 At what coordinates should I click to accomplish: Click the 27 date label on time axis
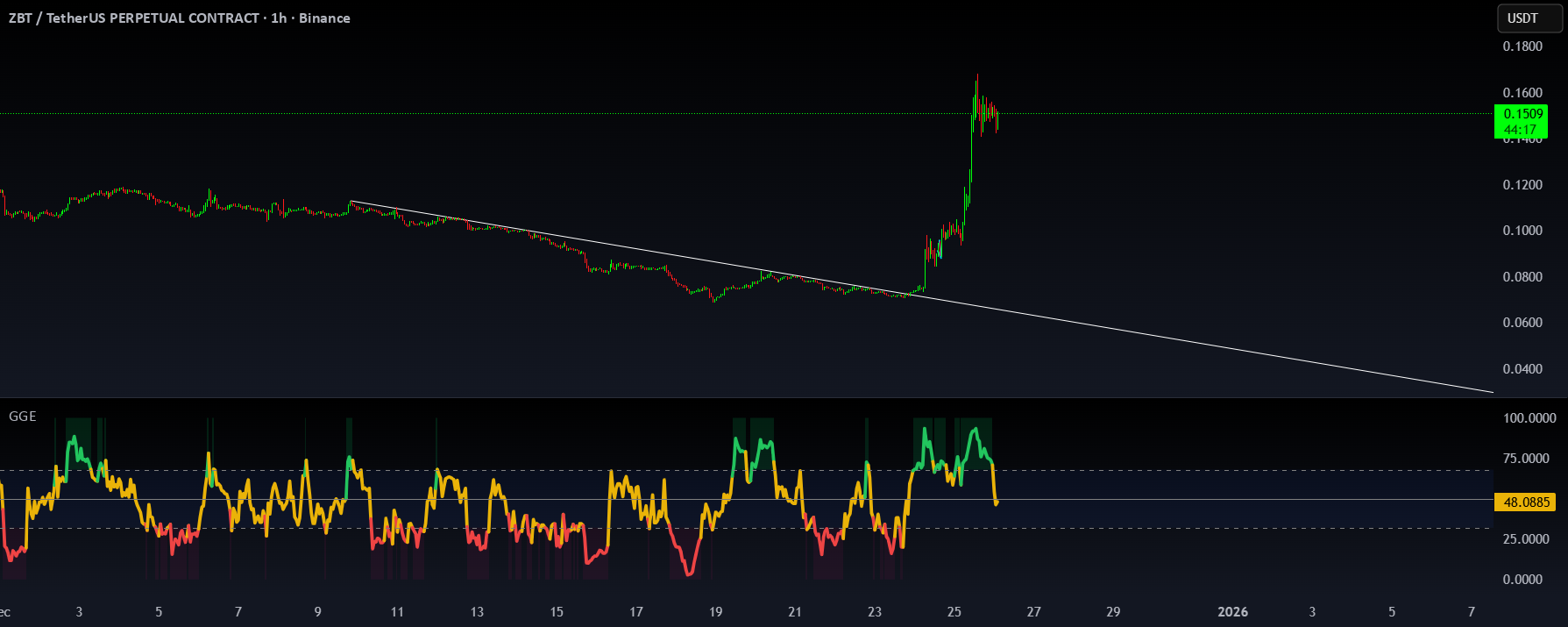point(1033,612)
